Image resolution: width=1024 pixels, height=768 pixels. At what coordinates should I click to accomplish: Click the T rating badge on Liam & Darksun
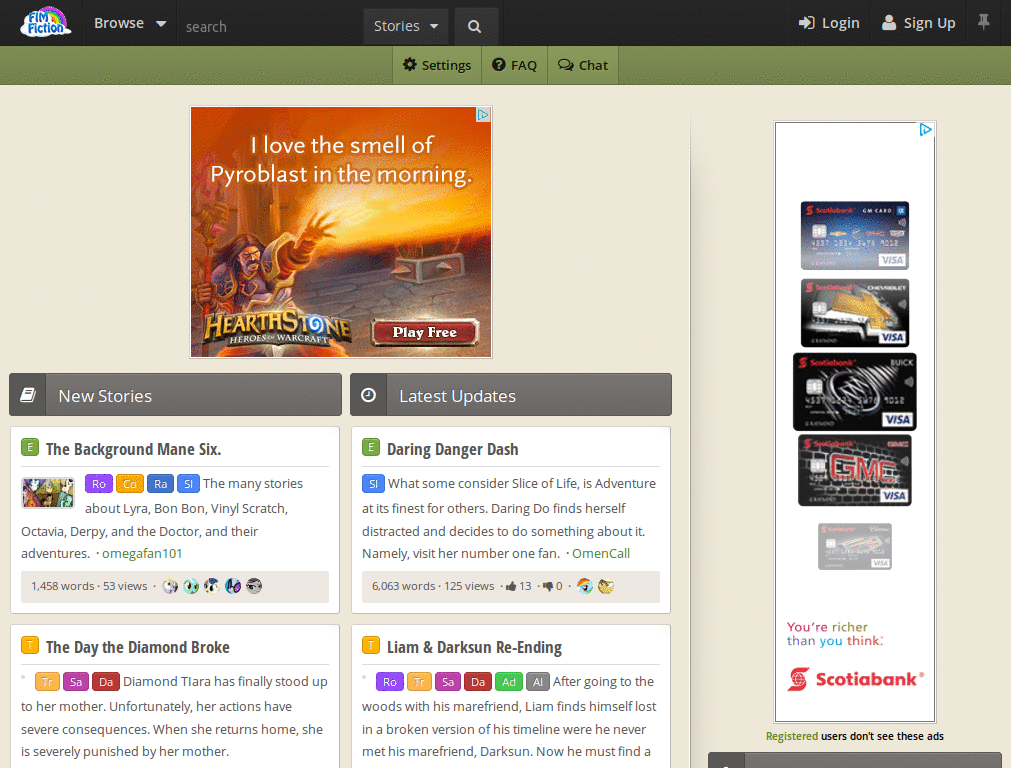tap(371, 645)
